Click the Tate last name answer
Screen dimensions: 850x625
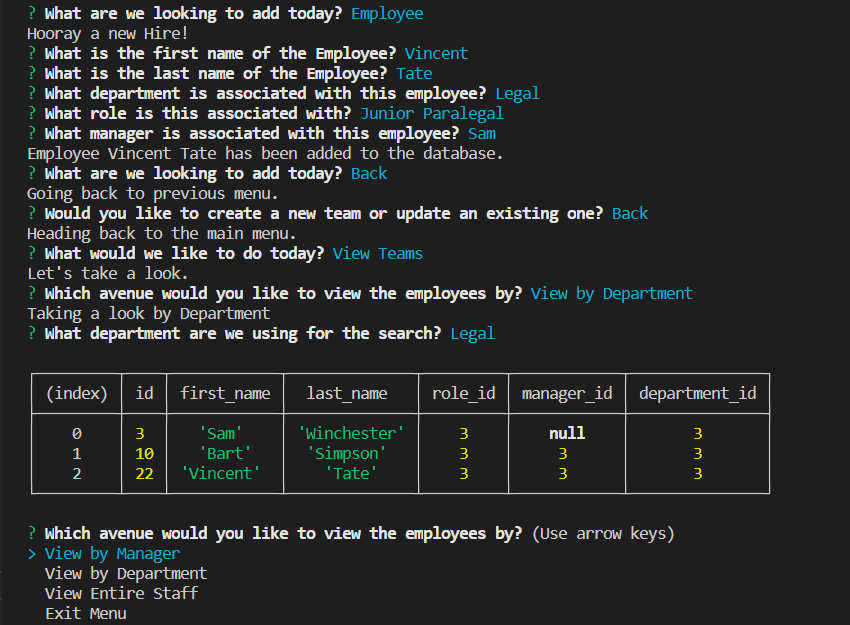tap(413, 73)
